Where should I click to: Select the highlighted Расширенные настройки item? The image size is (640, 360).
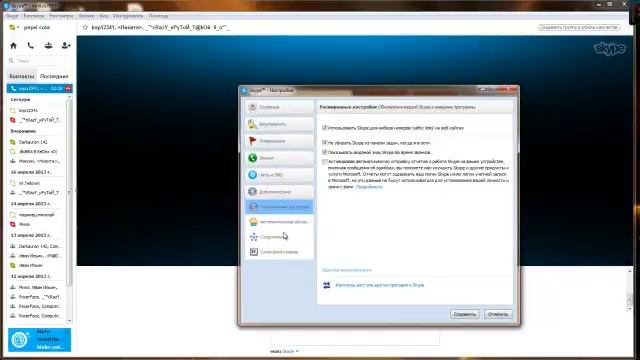[x=280, y=207]
